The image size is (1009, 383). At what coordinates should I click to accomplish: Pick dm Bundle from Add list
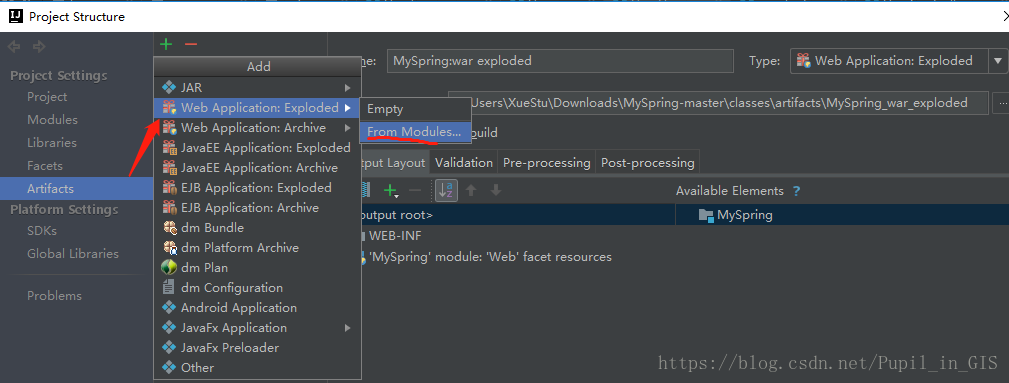click(257, 227)
